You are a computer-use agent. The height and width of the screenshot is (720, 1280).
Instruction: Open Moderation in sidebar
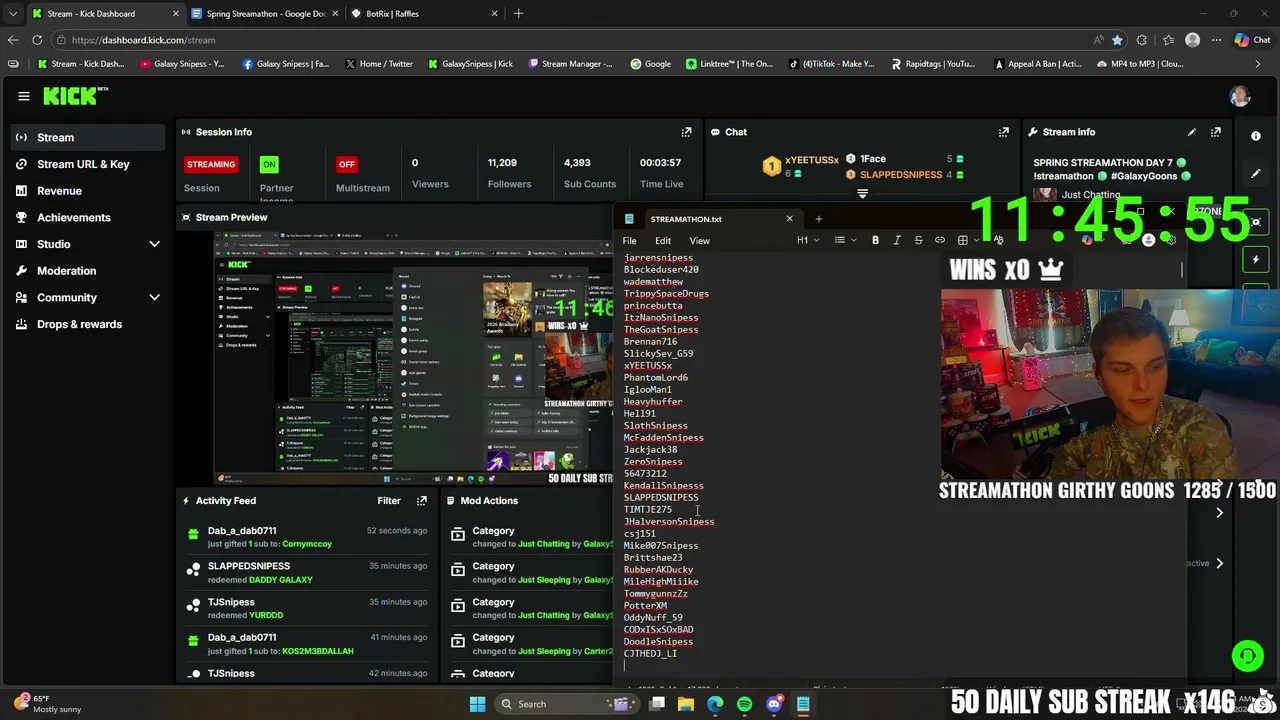66,271
